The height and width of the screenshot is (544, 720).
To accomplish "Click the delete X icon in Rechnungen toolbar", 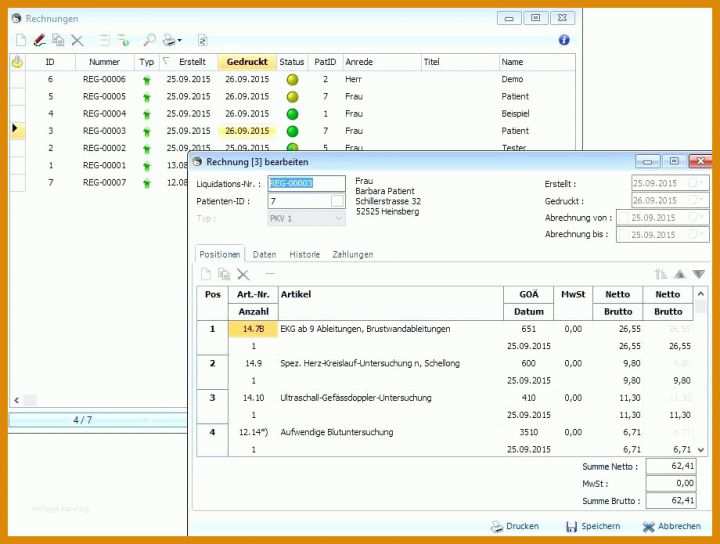I will (77, 40).
